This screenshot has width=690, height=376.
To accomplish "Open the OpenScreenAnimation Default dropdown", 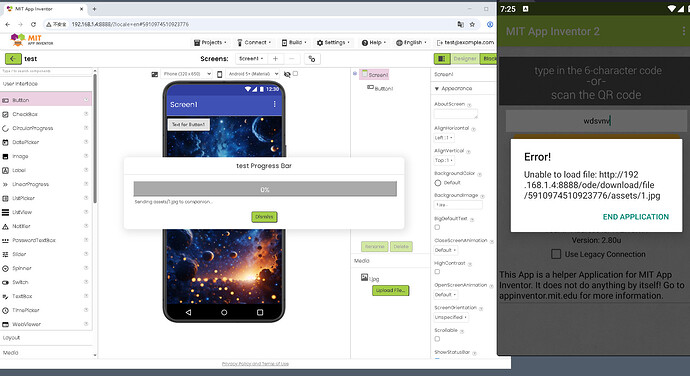I will 445,295.
